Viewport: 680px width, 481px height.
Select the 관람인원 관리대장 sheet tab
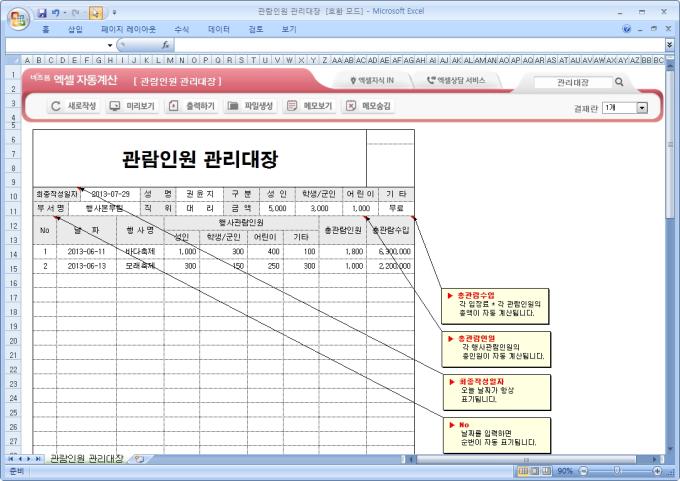[x=87, y=458]
